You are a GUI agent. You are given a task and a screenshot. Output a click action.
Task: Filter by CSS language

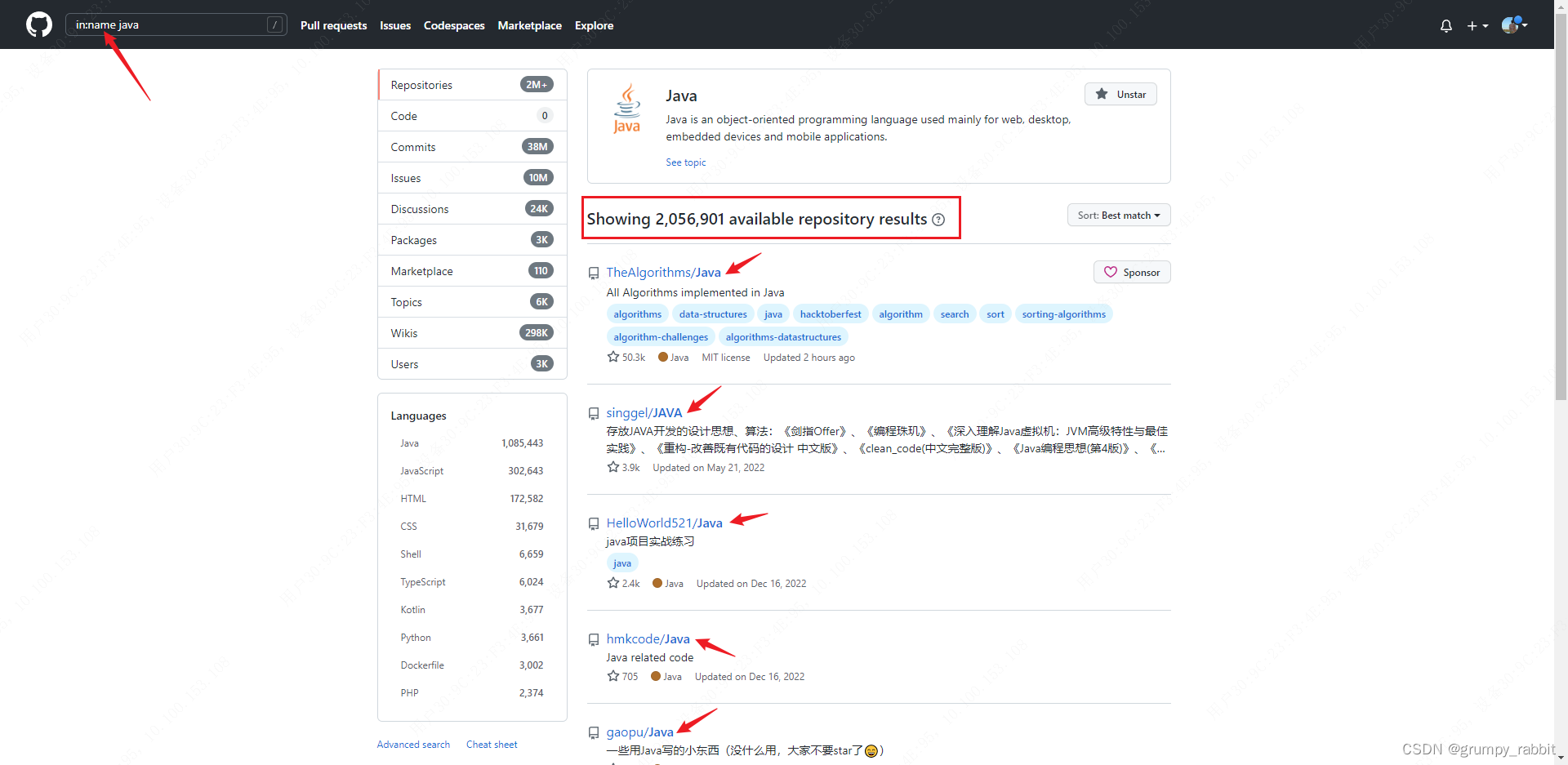pyautogui.click(x=472, y=527)
